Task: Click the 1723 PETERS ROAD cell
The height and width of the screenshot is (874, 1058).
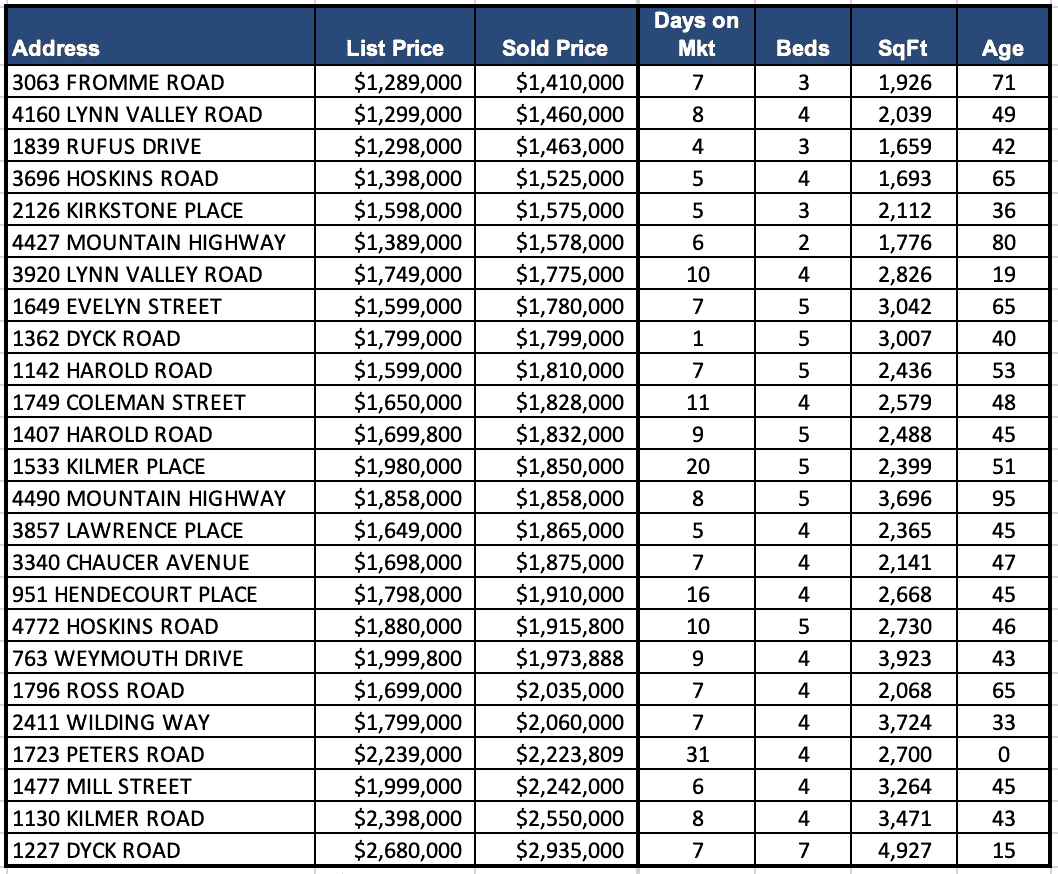Action: coord(109,754)
